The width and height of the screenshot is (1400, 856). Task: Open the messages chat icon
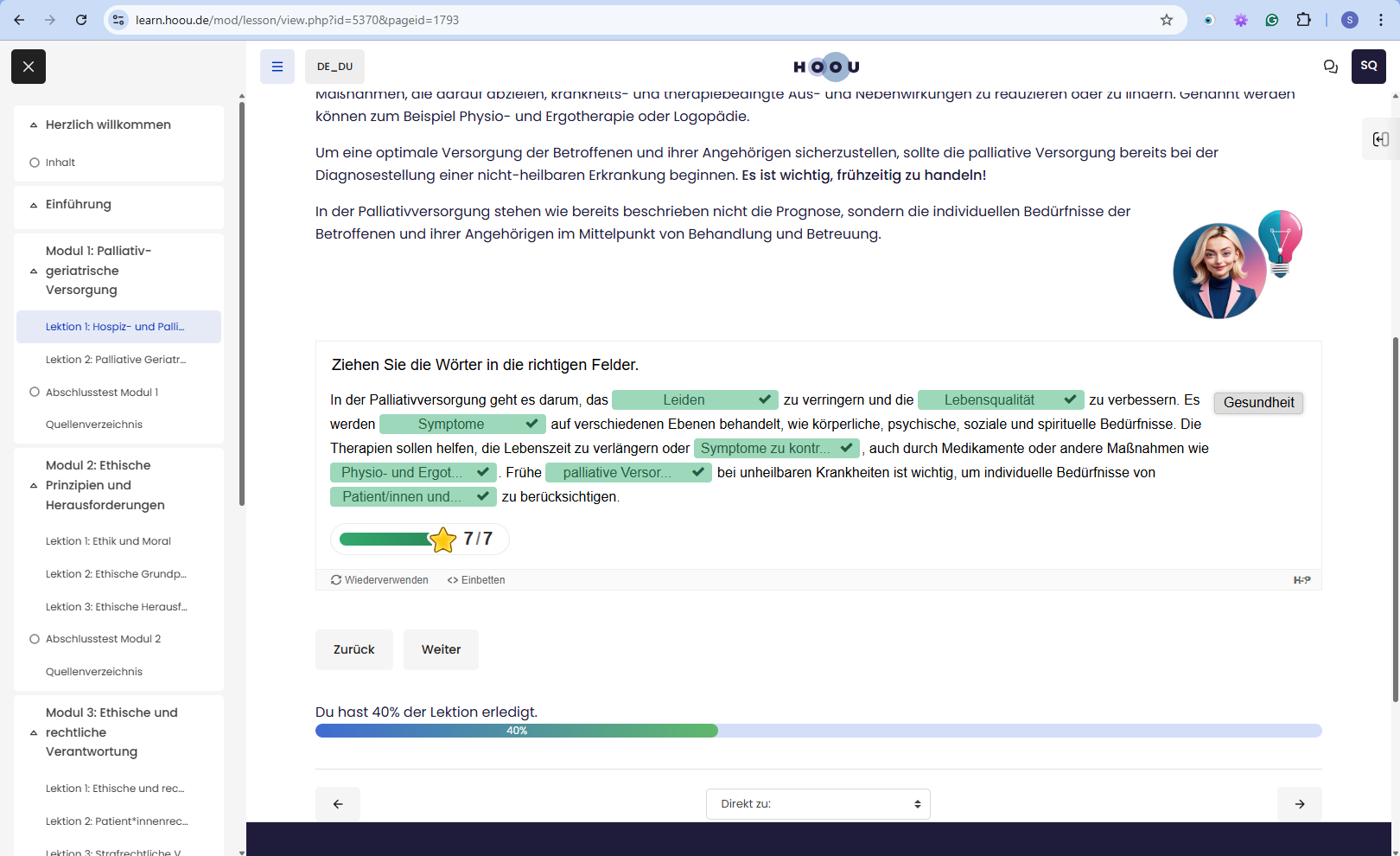(x=1331, y=67)
